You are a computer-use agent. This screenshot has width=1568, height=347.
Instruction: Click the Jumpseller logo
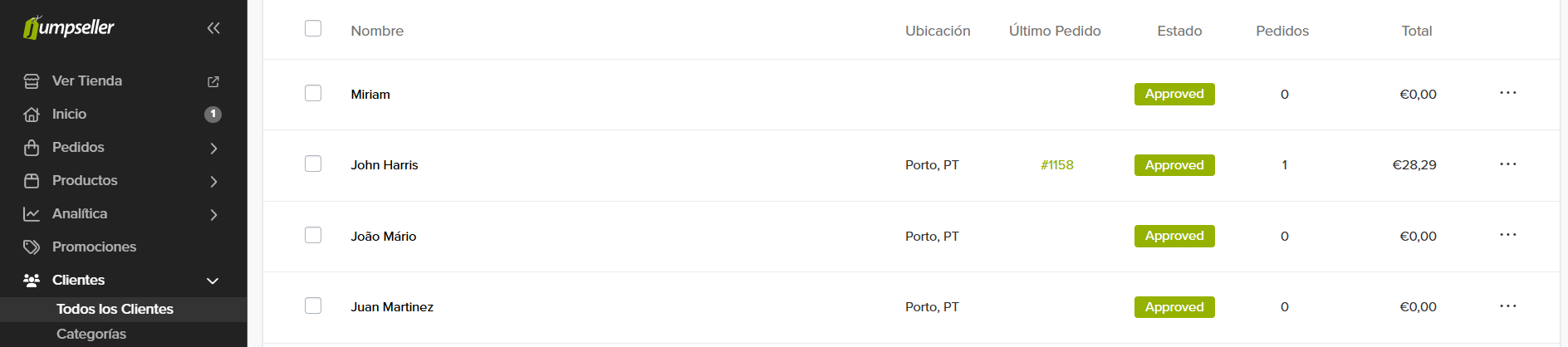point(69,28)
